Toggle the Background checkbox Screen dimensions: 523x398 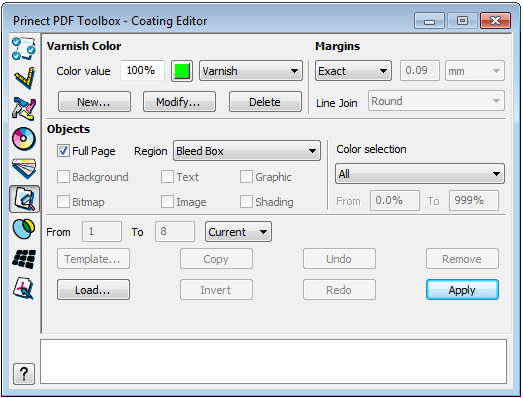[x=63, y=176]
